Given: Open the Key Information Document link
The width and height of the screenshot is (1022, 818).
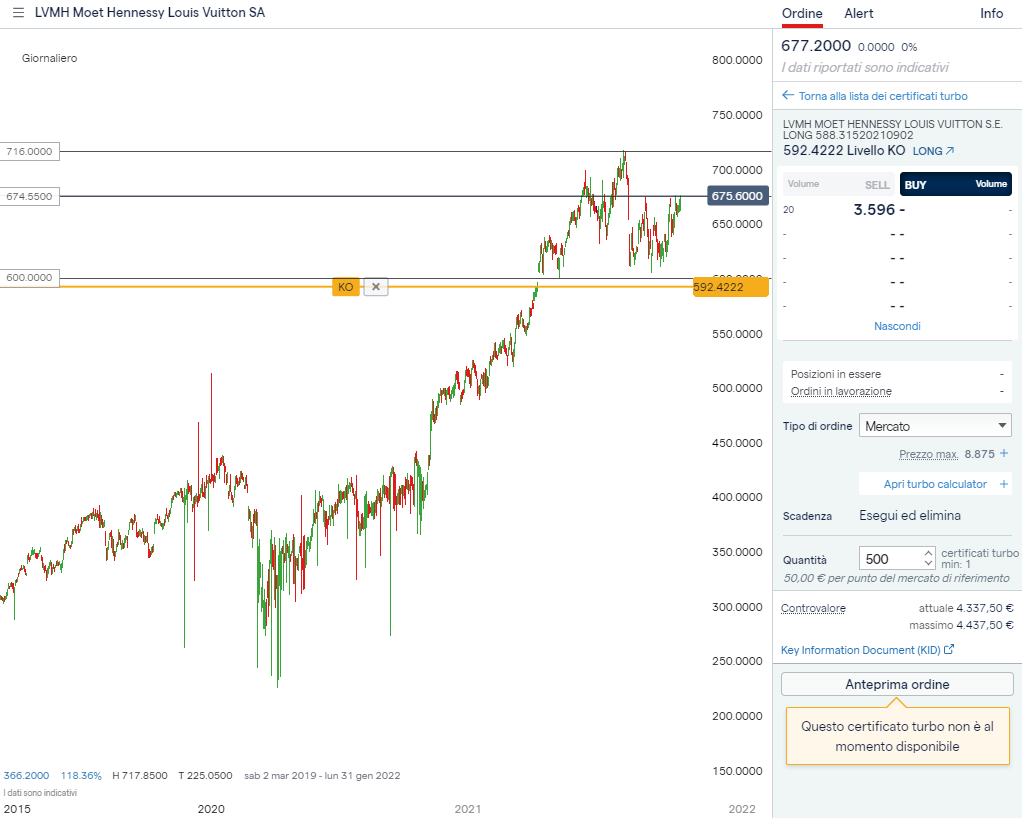Looking at the screenshot, I should tap(867, 650).
